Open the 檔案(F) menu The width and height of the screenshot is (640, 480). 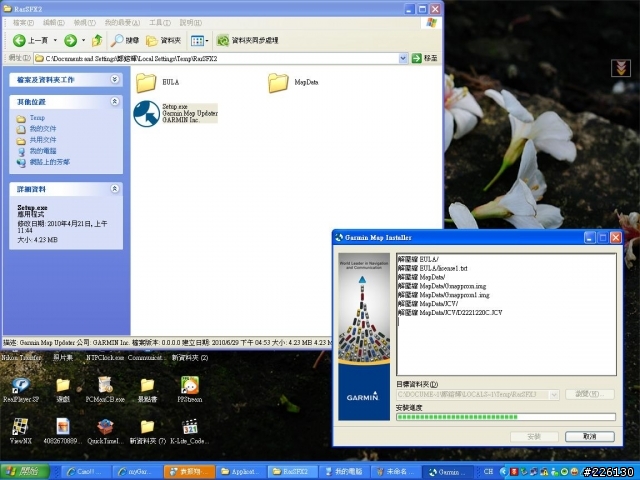click(x=23, y=22)
